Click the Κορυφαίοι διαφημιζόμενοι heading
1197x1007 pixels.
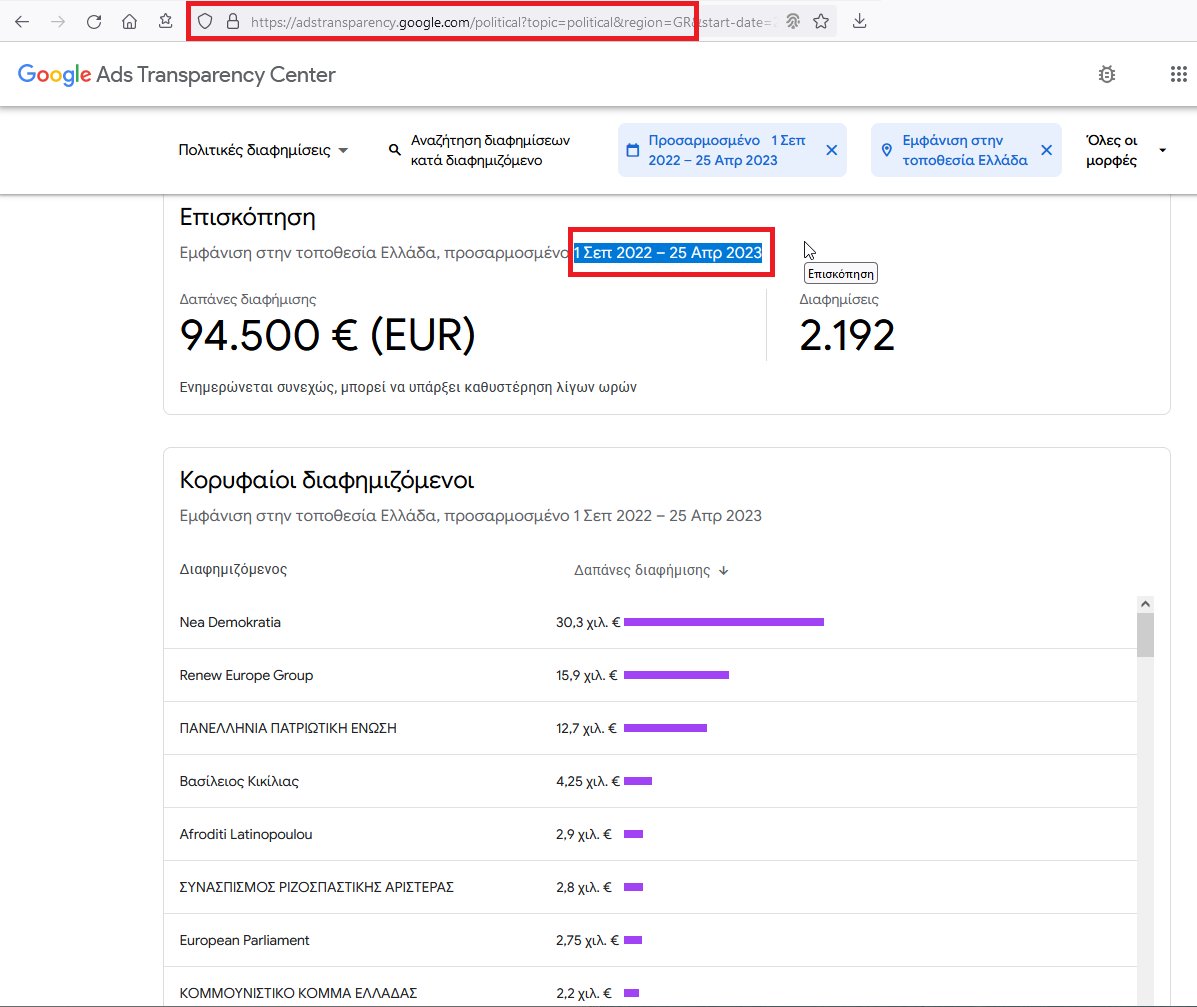coord(327,480)
